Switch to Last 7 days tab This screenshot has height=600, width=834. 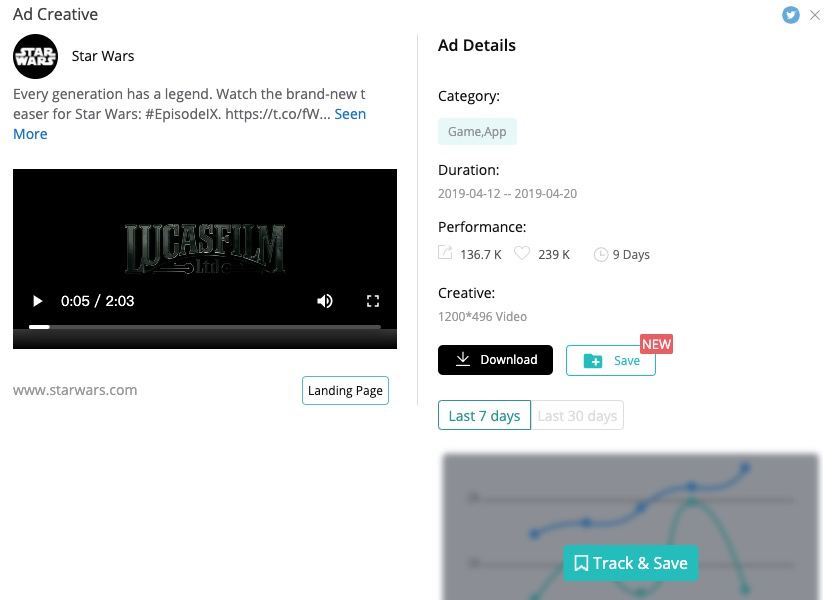484,415
